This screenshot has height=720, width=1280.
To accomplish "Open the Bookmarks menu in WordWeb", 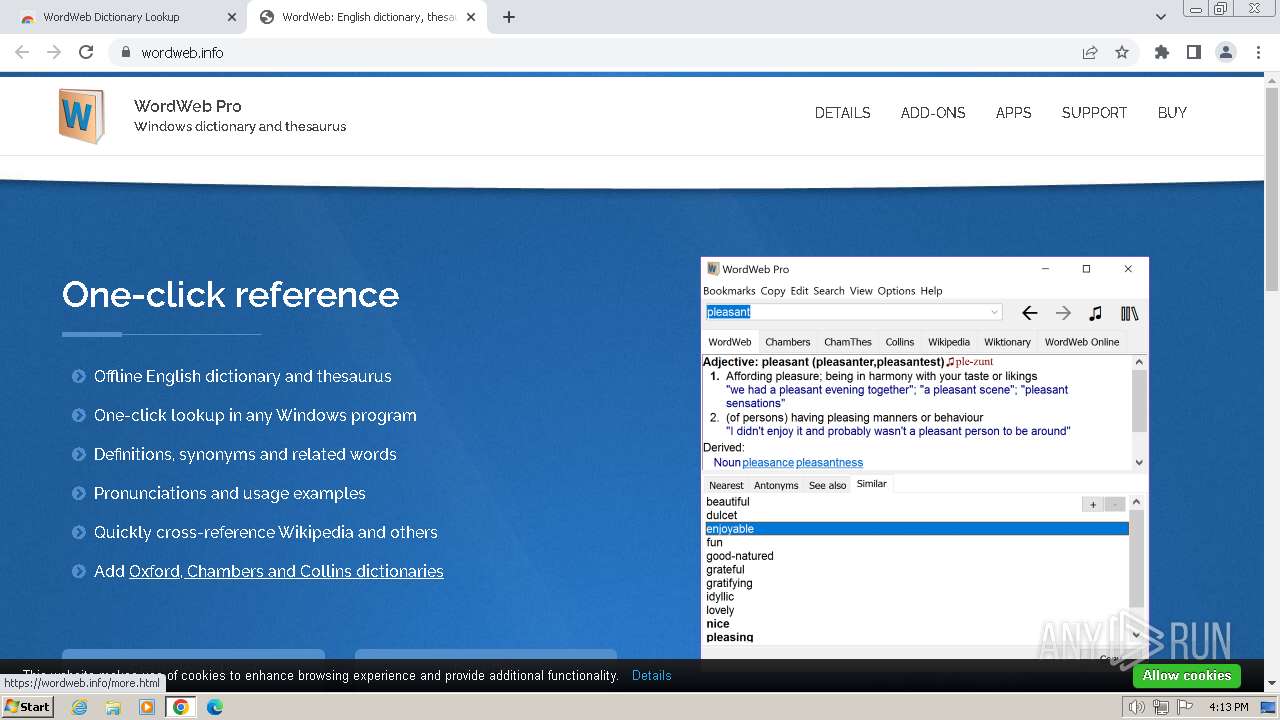I will [x=729, y=291].
